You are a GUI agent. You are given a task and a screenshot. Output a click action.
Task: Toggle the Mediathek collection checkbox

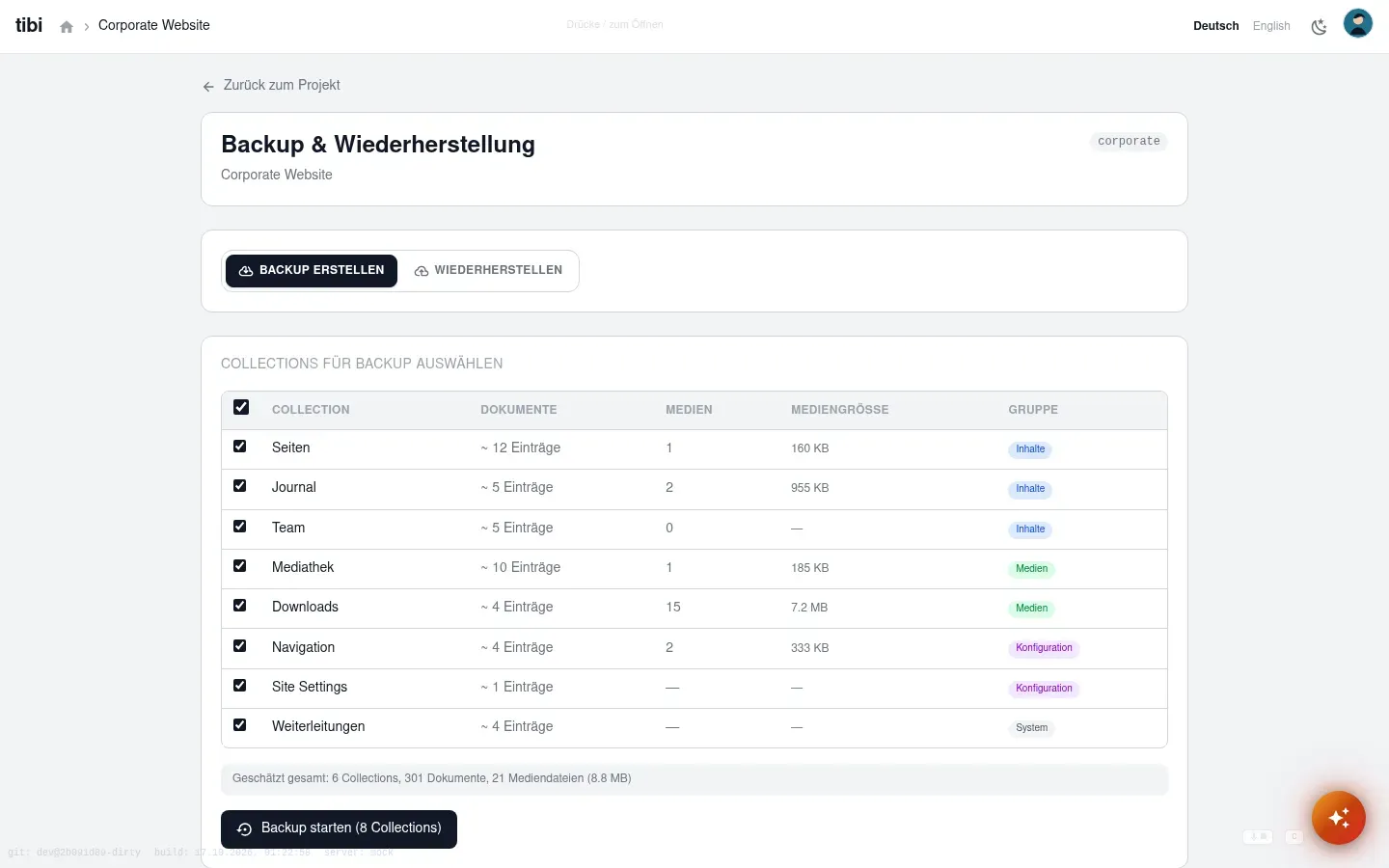(240, 566)
